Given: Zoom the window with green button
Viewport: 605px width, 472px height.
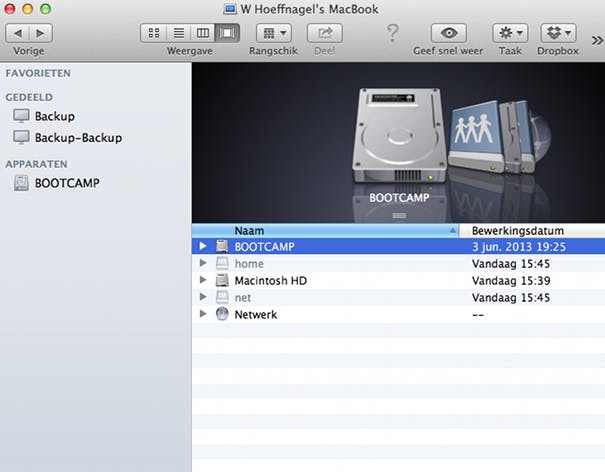Looking at the screenshot, I should pyautogui.click(x=46, y=9).
